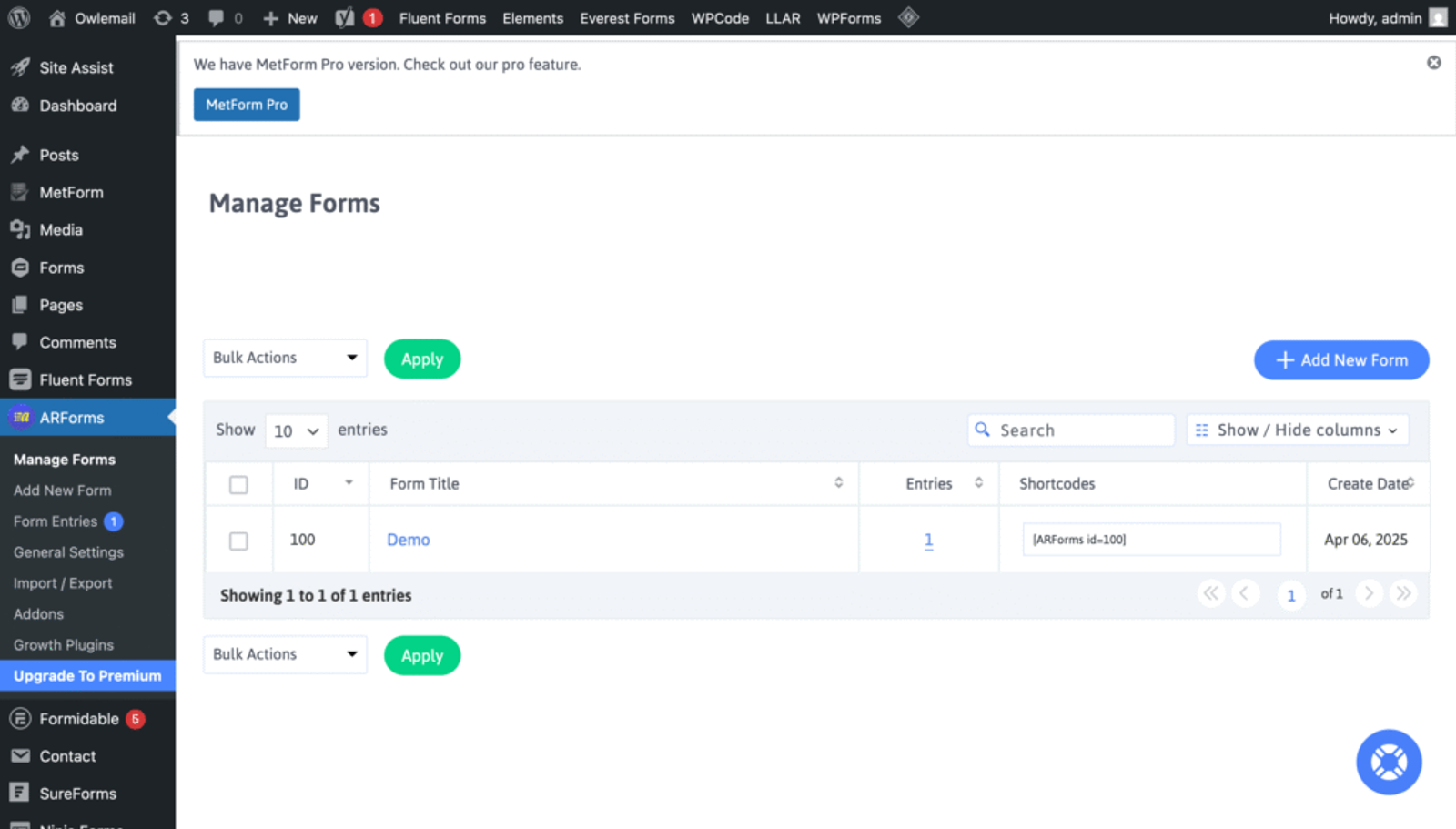This screenshot has height=829, width=1456.
Task: Open Manage Forms submenu item
Action: point(65,460)
